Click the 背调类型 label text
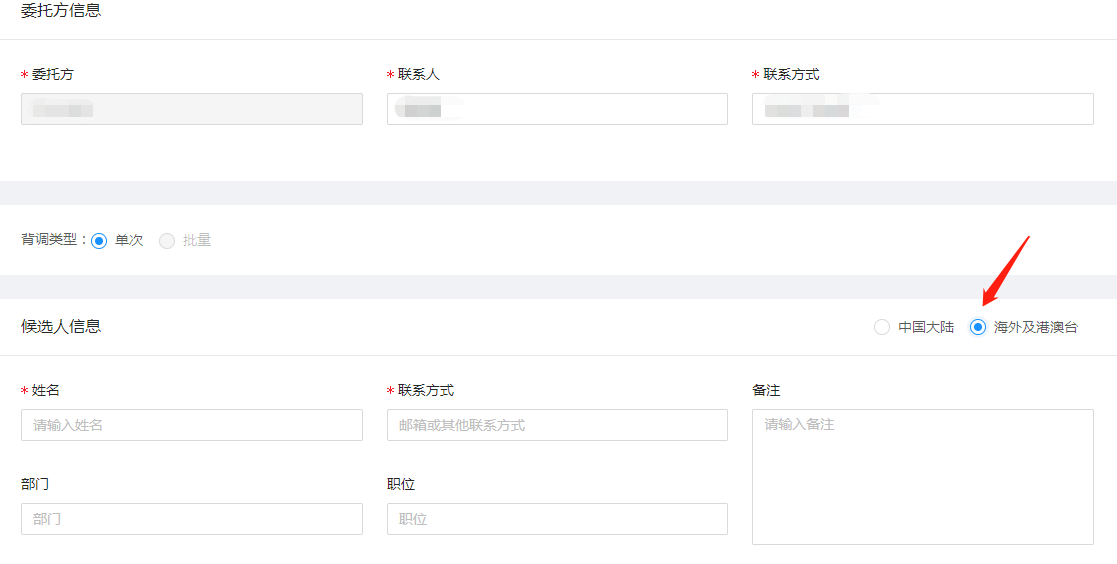 (49, 240)
